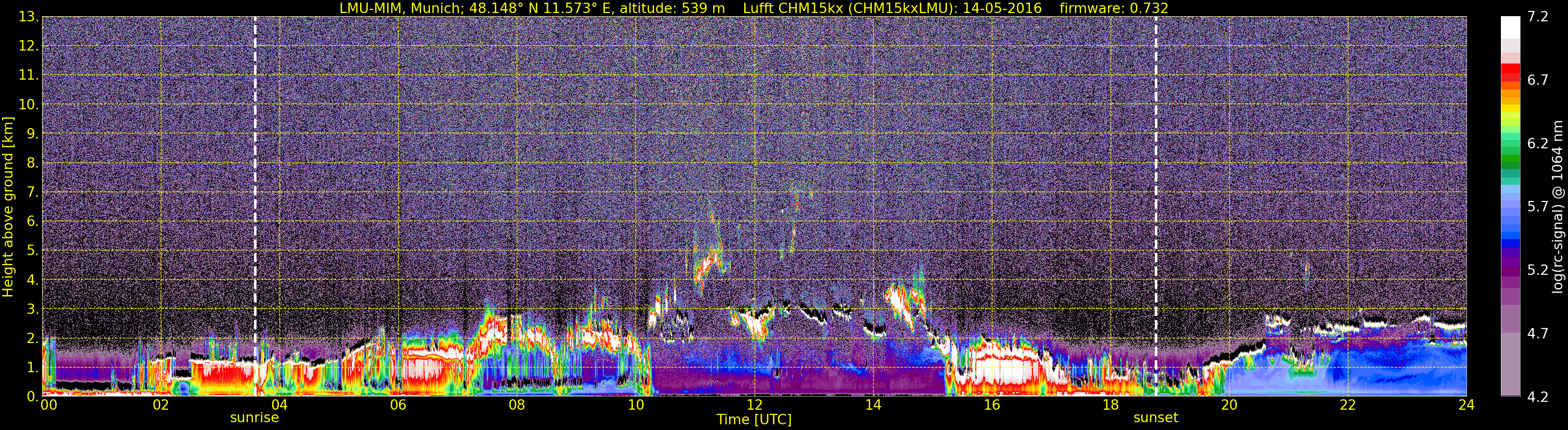Image resolution: width=1568 pixels, height=430 pixels.
Task: Click the time tick label '12' on time axis
Action: point(754,405)
